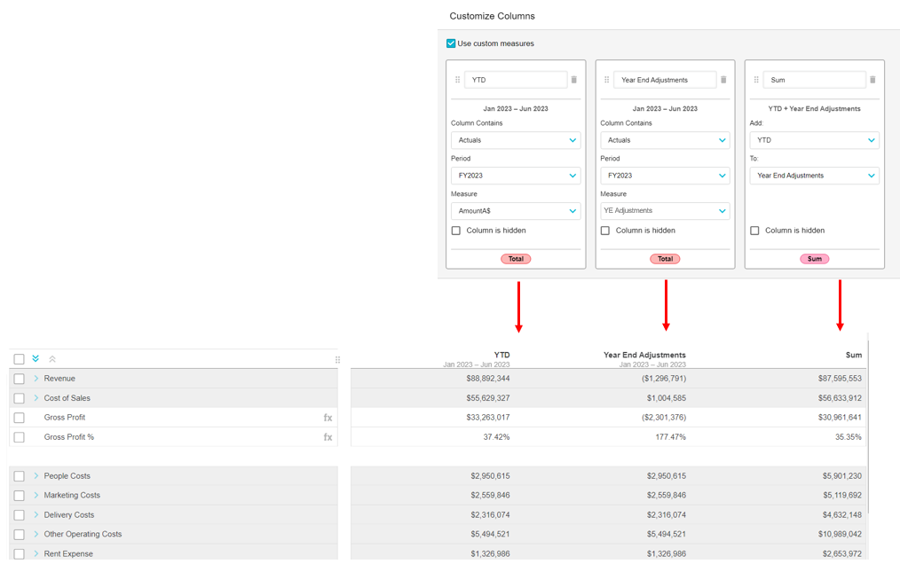Expand the People Costs row
Viewport: 900px width, 564px height.
pos(36,476)
